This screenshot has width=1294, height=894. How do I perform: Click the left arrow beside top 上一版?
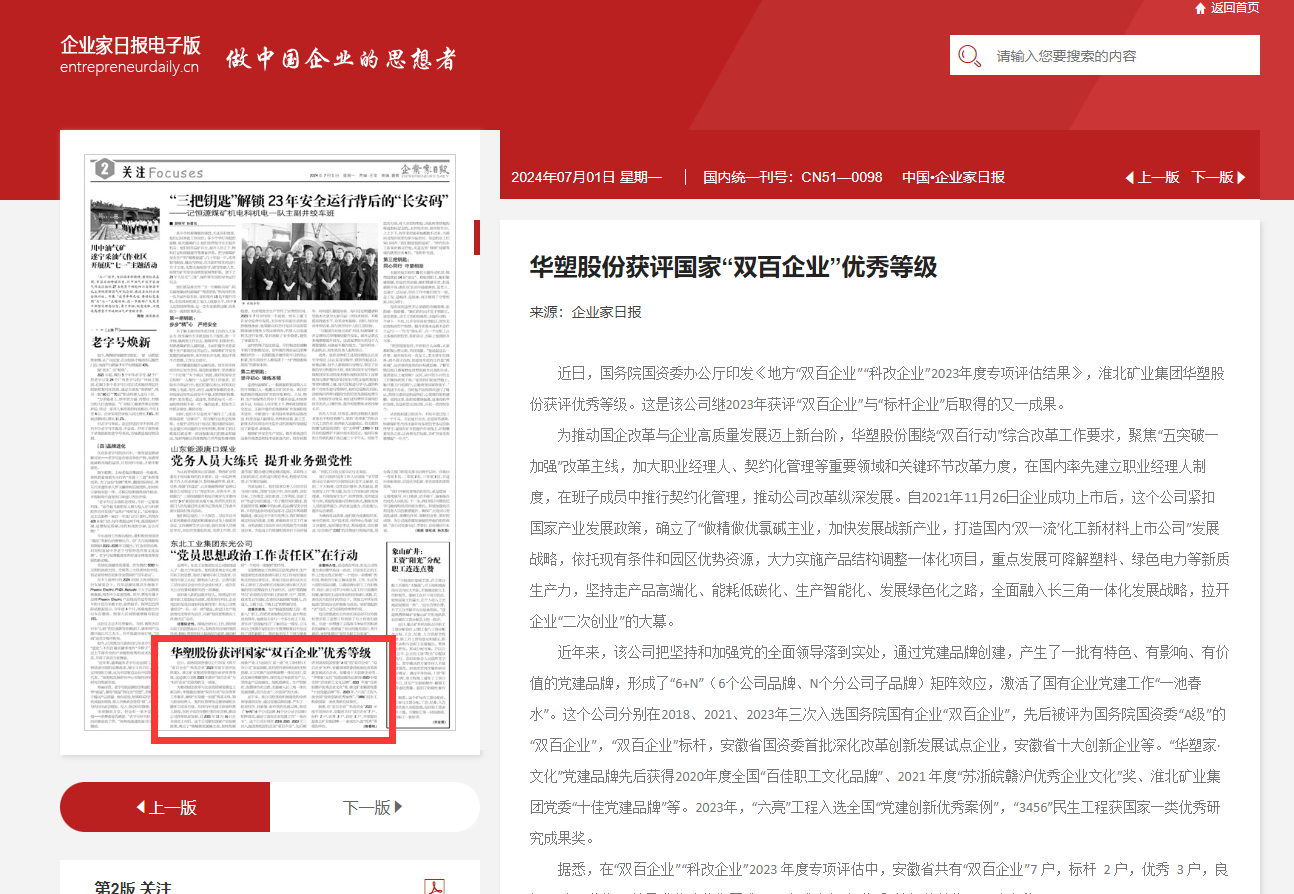1129,177
